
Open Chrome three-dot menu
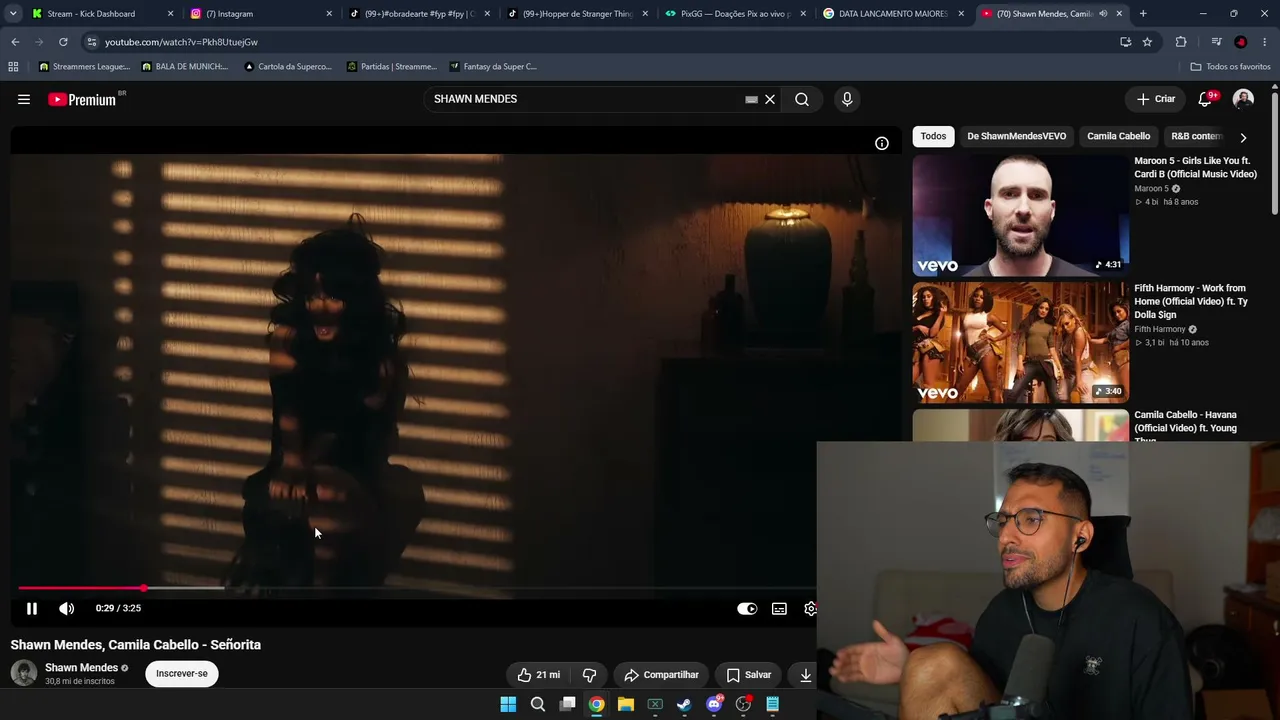coord(1265,42)
